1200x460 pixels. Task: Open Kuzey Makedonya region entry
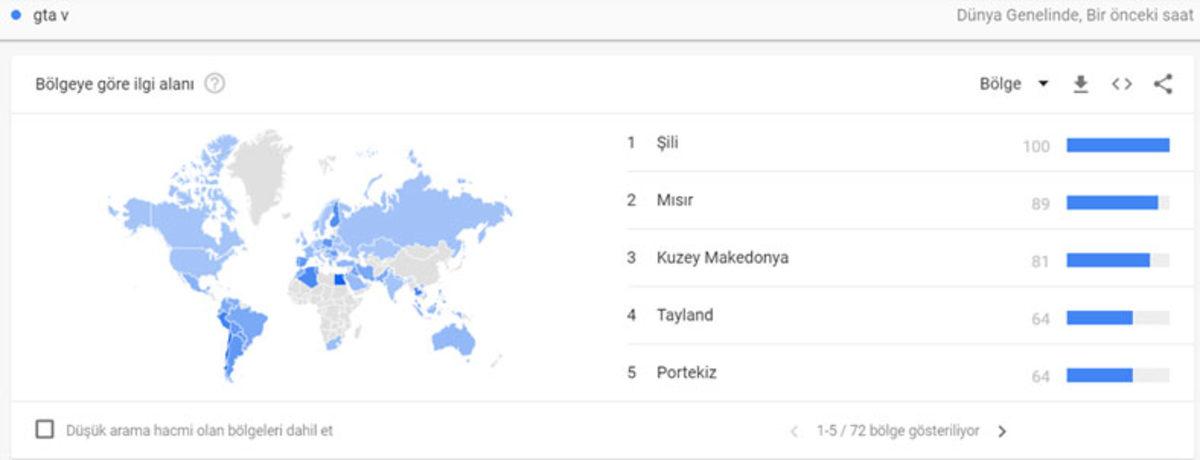tap(722, 258)
